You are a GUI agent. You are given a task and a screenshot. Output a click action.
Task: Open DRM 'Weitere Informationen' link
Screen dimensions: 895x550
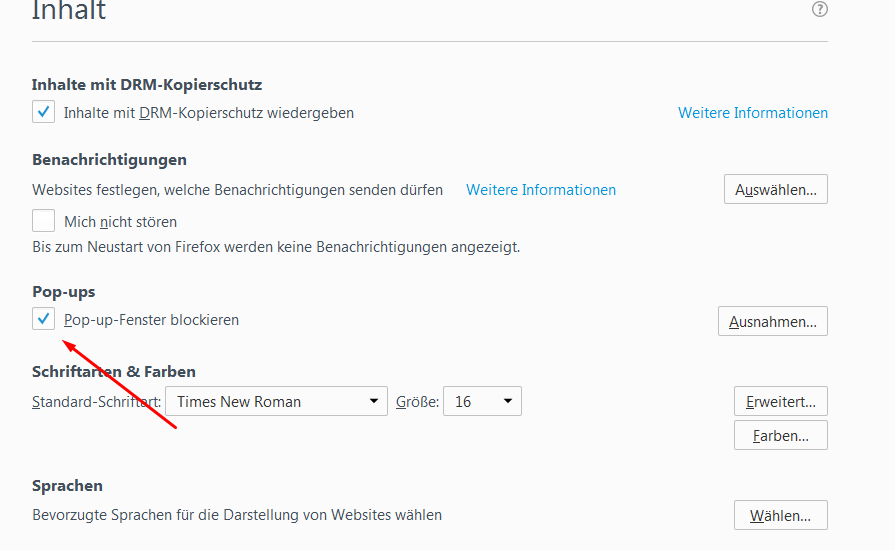point(752,113)
